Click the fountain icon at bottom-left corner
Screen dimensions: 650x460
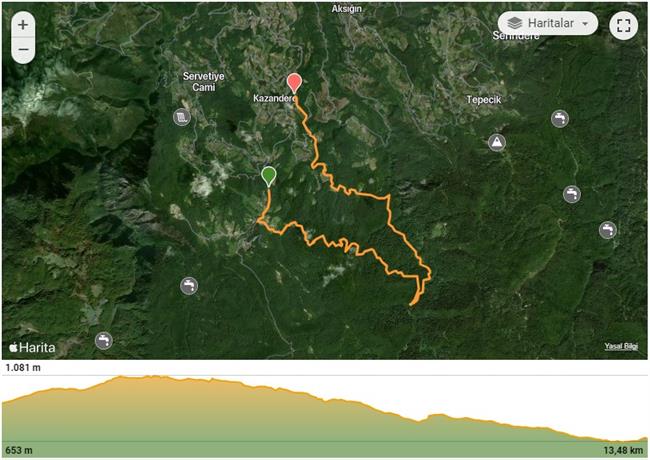(104, 341)
